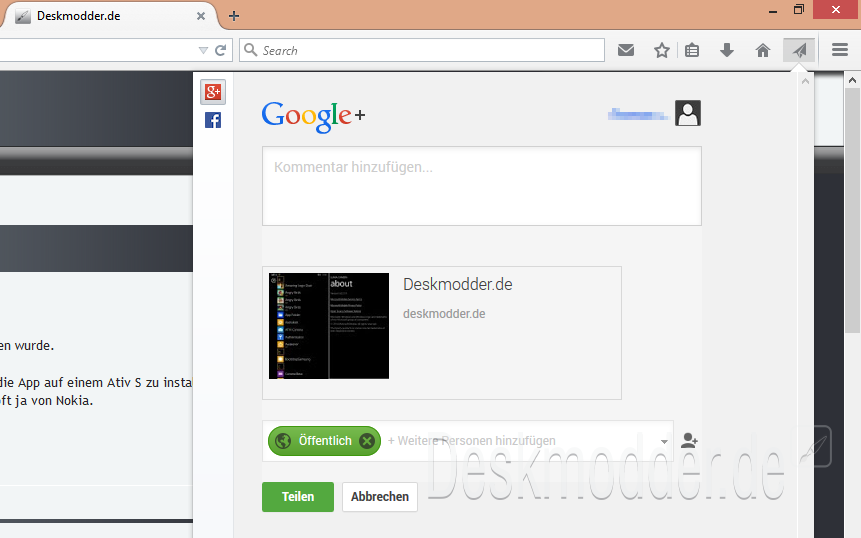The height and width of the screenshot is (538, 861).
Task: Go to Firefox home page icon
Action: tap(763, 51)
